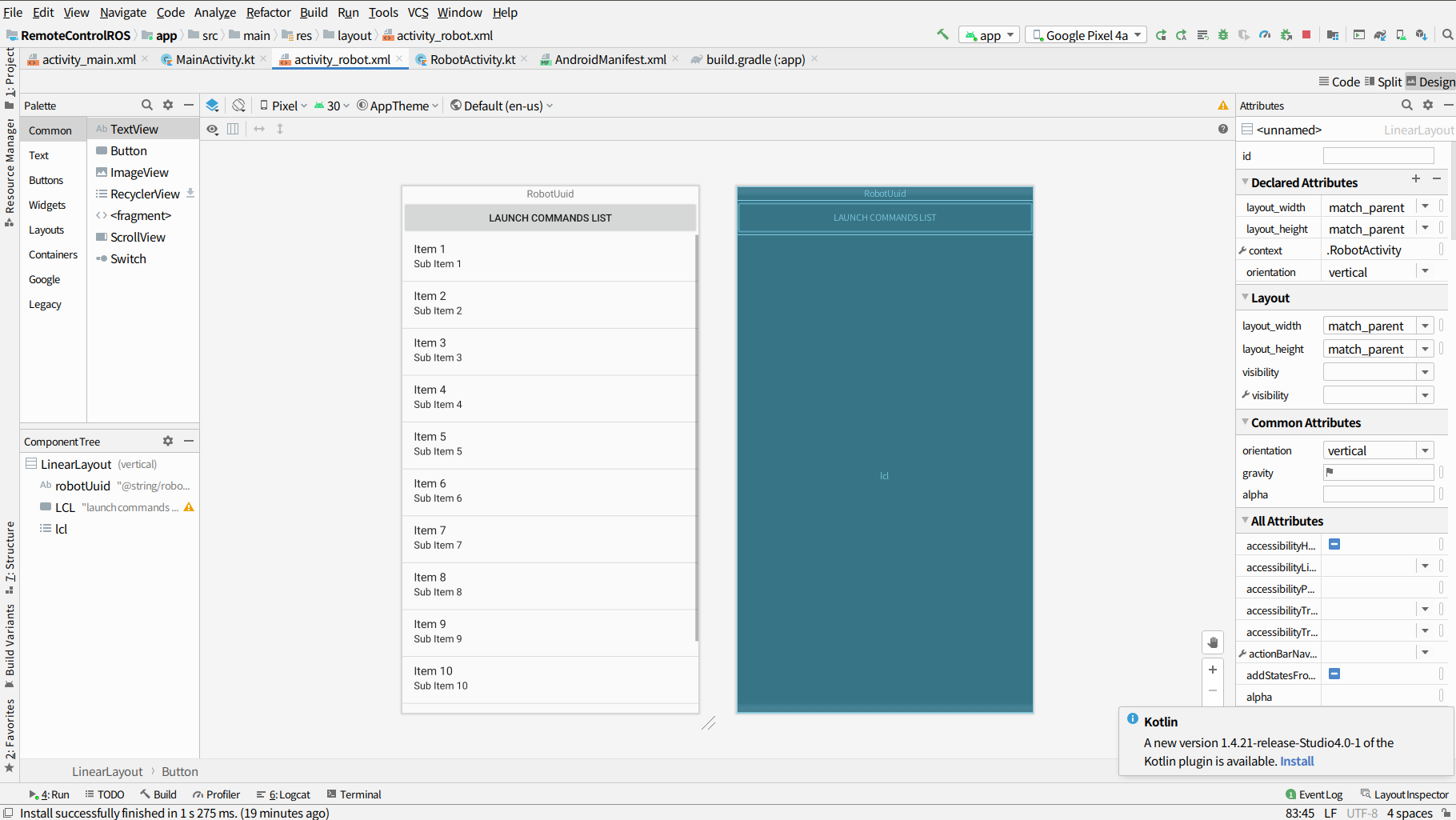This screenshot has height=820, width=1456.
Task: Toggle the view options eye icon
Action: [x=212, y=129]
